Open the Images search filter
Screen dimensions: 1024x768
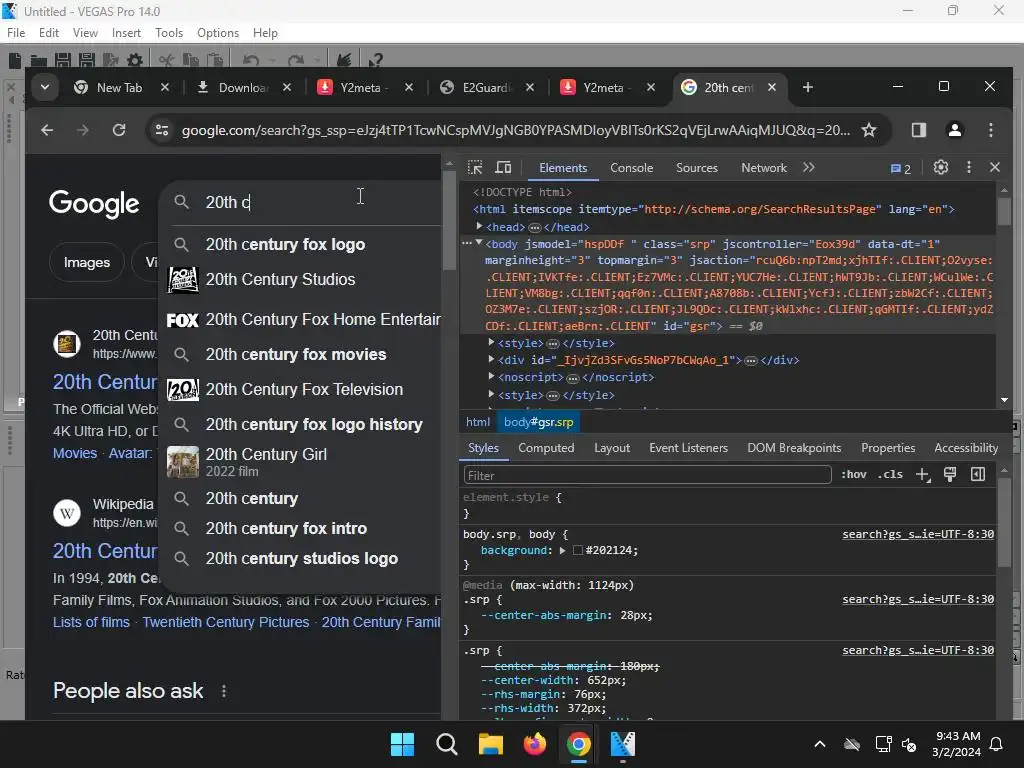point(87,263)
